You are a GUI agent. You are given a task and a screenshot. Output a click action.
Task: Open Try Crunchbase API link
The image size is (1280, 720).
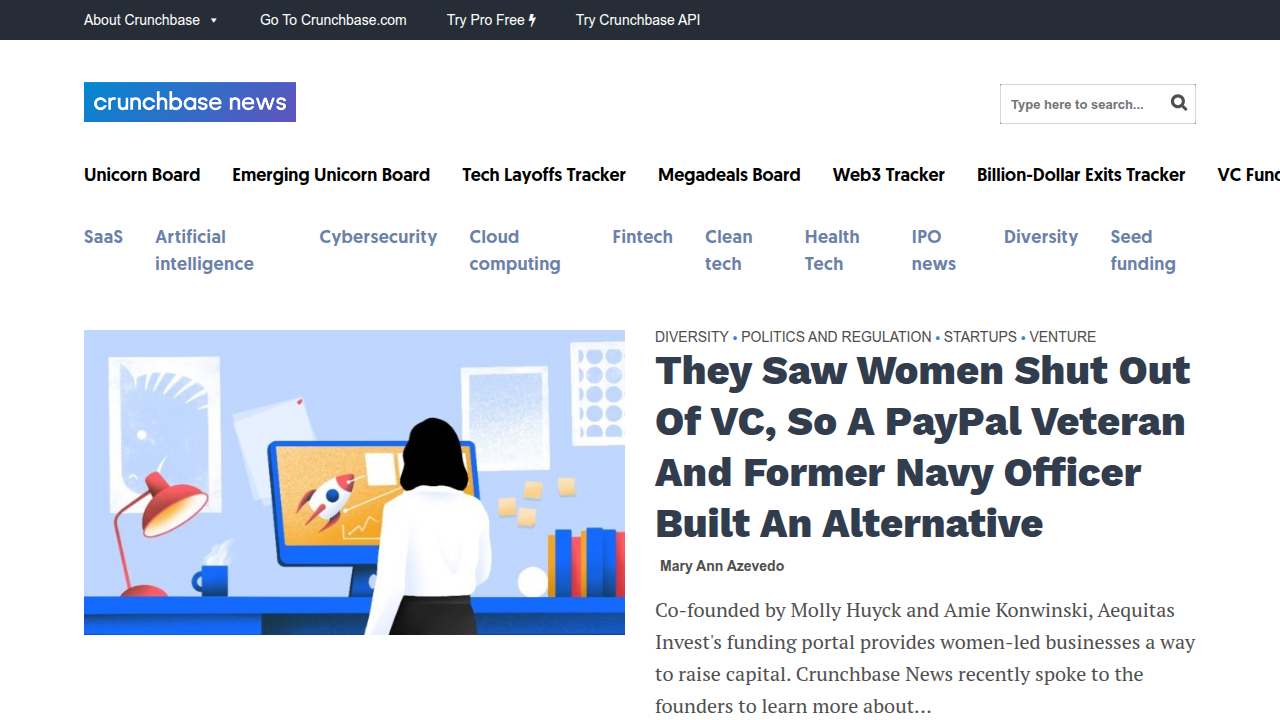[638, 20]
